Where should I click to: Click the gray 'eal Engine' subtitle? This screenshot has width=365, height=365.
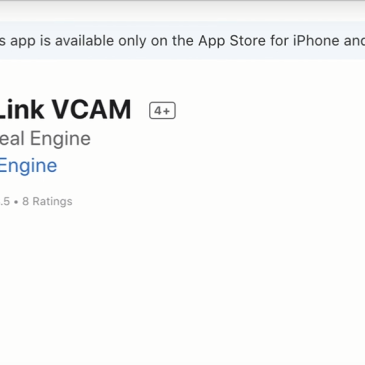pos(45,139)
